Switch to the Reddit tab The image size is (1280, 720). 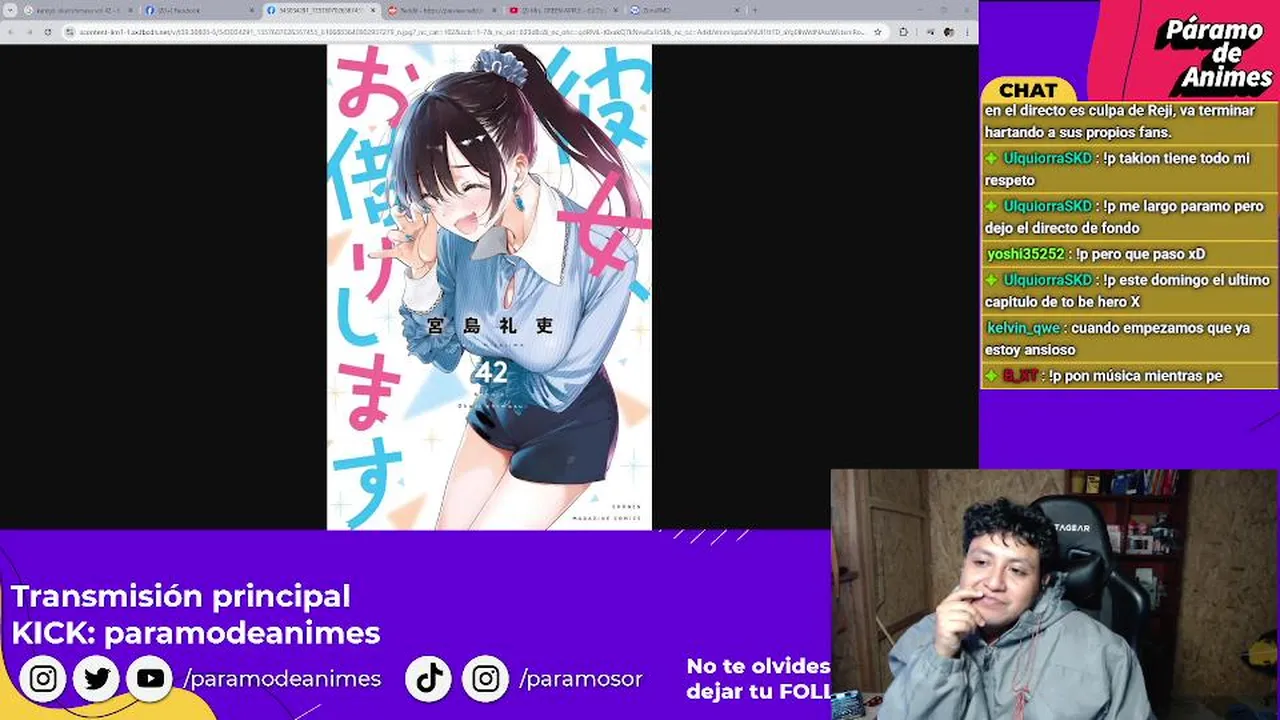pyautogui.click(x=440, y=10)
